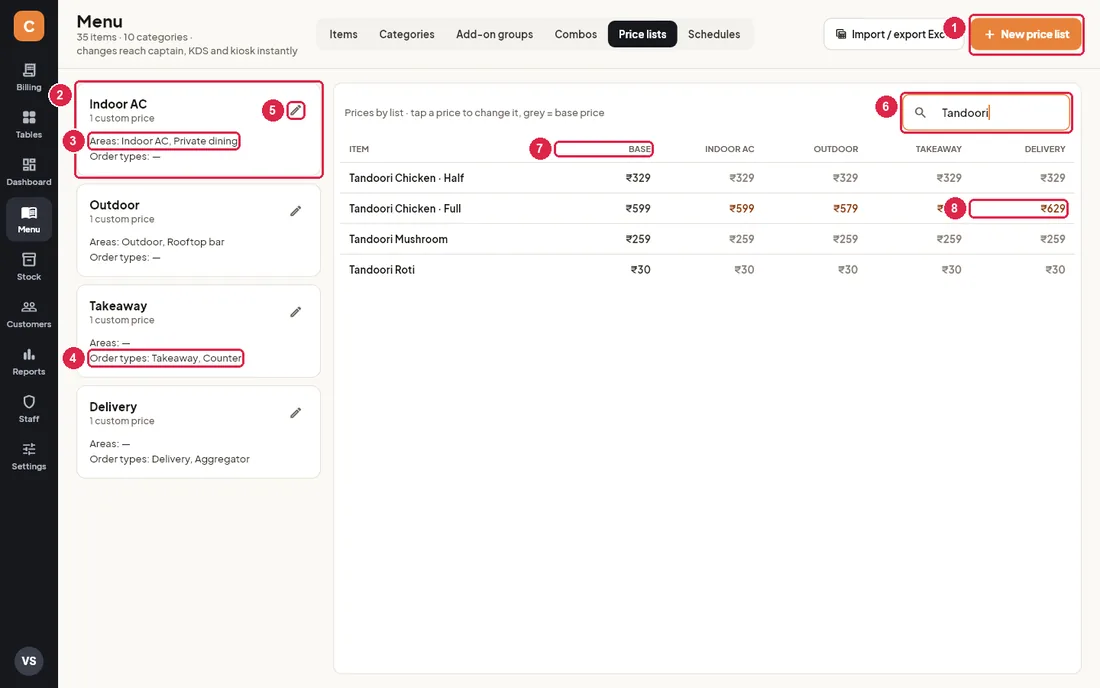
Task: Open Tables in the sidebar
Action: 29,125
